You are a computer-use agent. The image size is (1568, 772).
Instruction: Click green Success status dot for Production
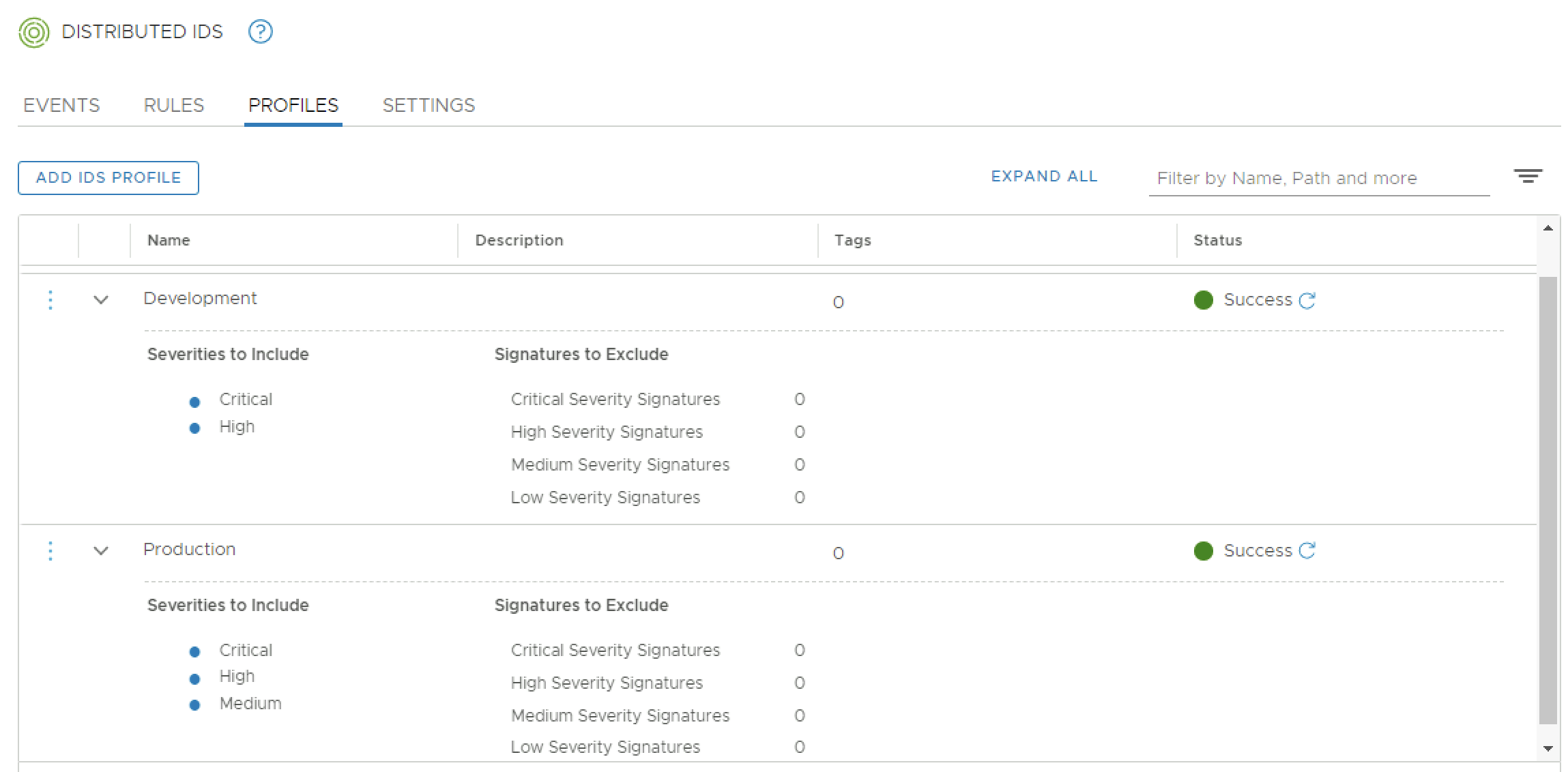(1204, 551)
